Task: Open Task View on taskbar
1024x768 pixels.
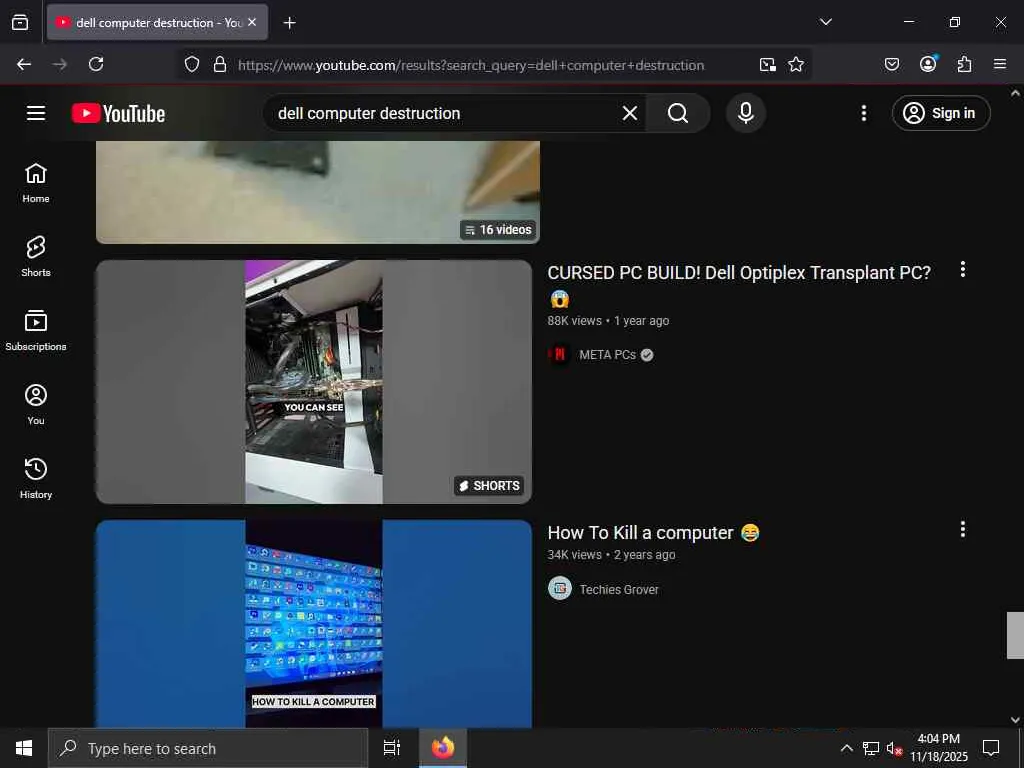Action: point(392,748)
